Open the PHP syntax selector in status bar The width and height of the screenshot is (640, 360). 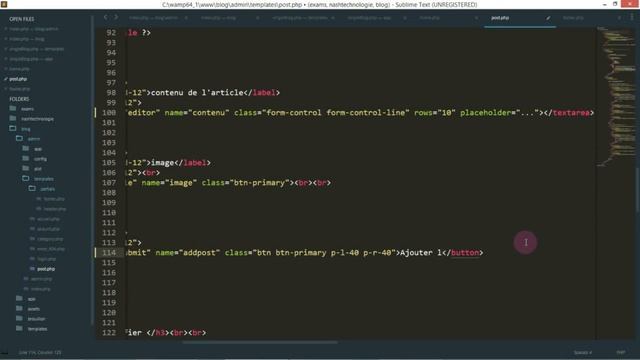620,352
